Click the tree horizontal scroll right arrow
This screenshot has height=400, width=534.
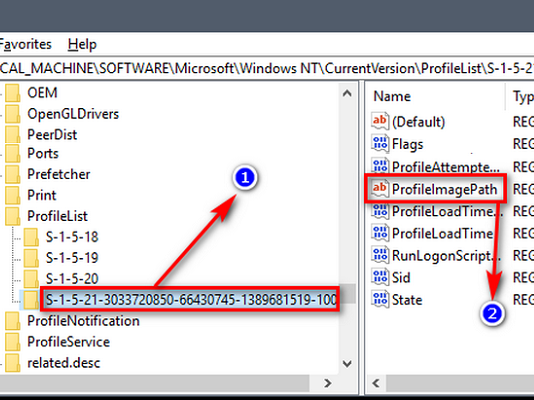click(328, 383)
